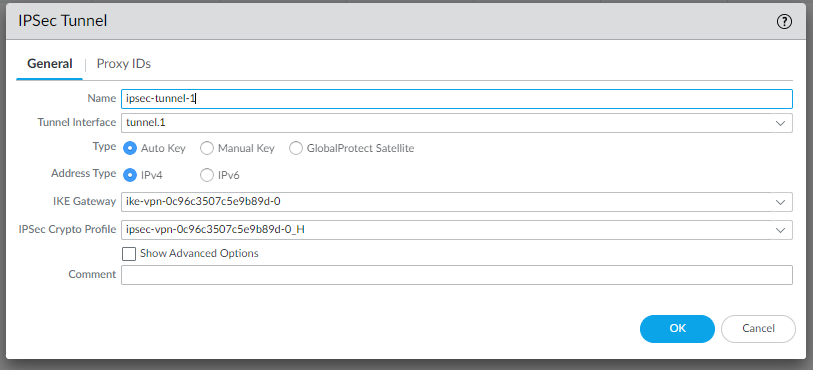Choose GlobalProtect Satellite type option
Image resolution: width=813 pixels, height=370 pixels.
[296, 148]
